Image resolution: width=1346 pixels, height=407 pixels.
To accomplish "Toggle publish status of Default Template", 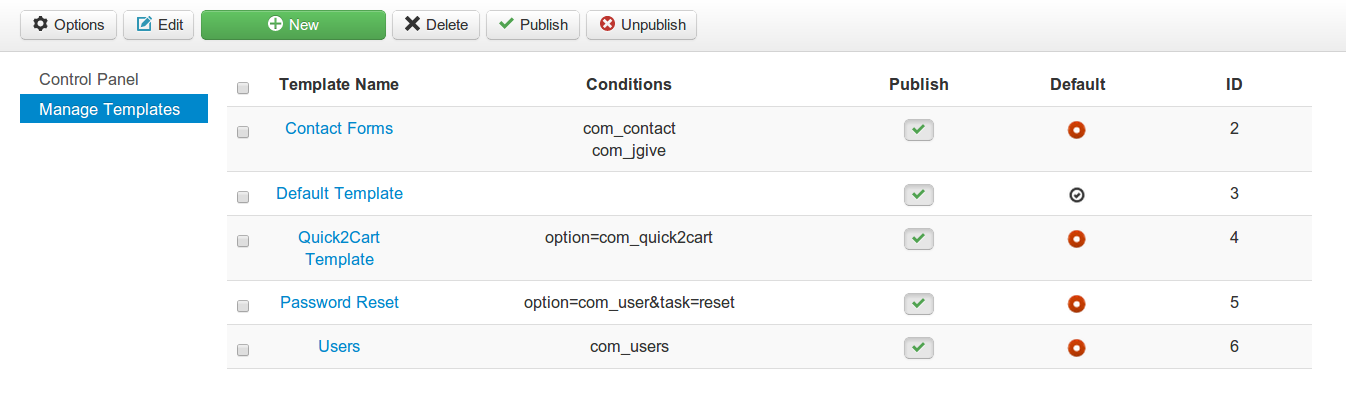I will click(x=918, y=195).
